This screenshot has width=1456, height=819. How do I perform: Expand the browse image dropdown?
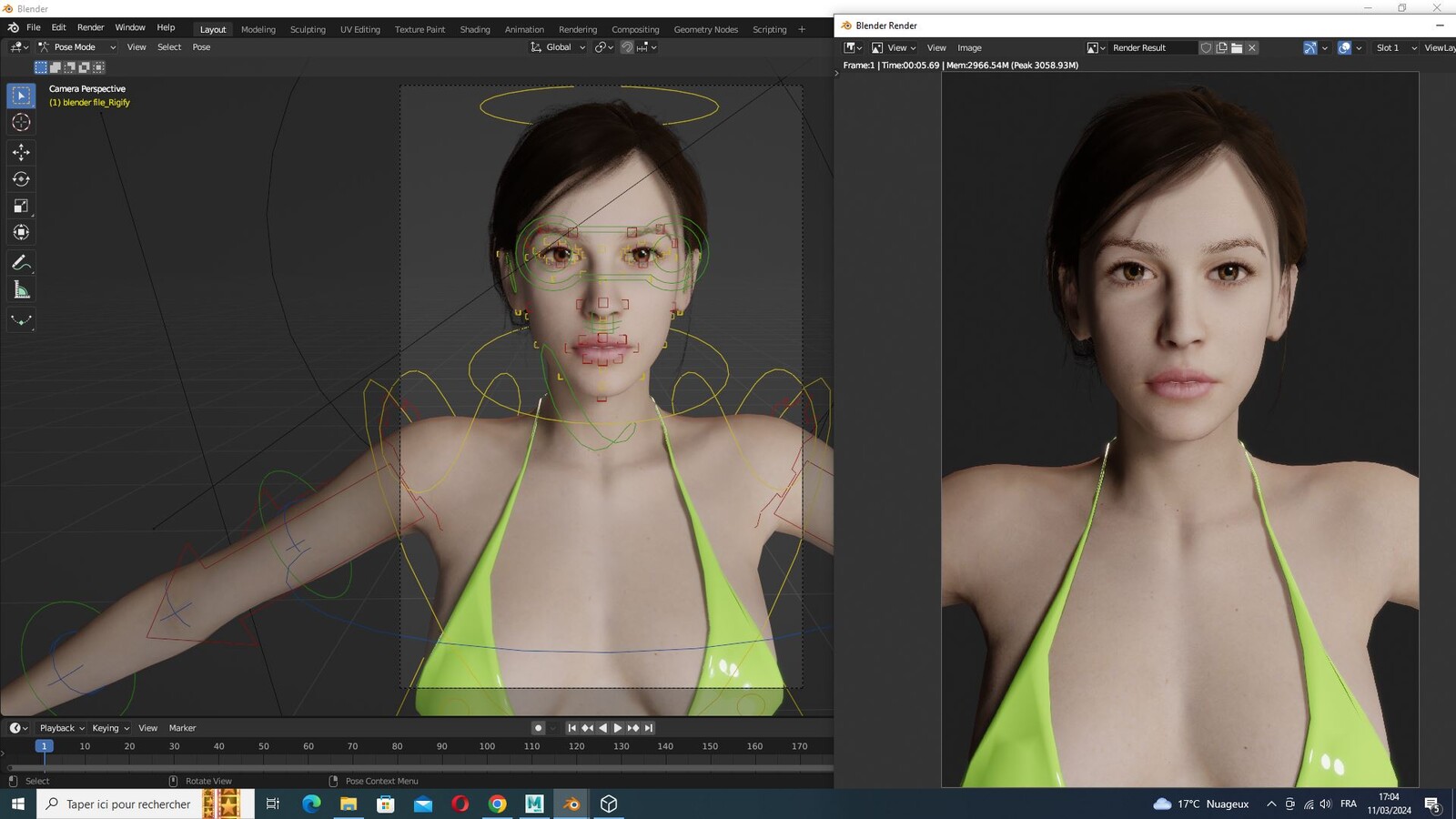point(1096,48)
